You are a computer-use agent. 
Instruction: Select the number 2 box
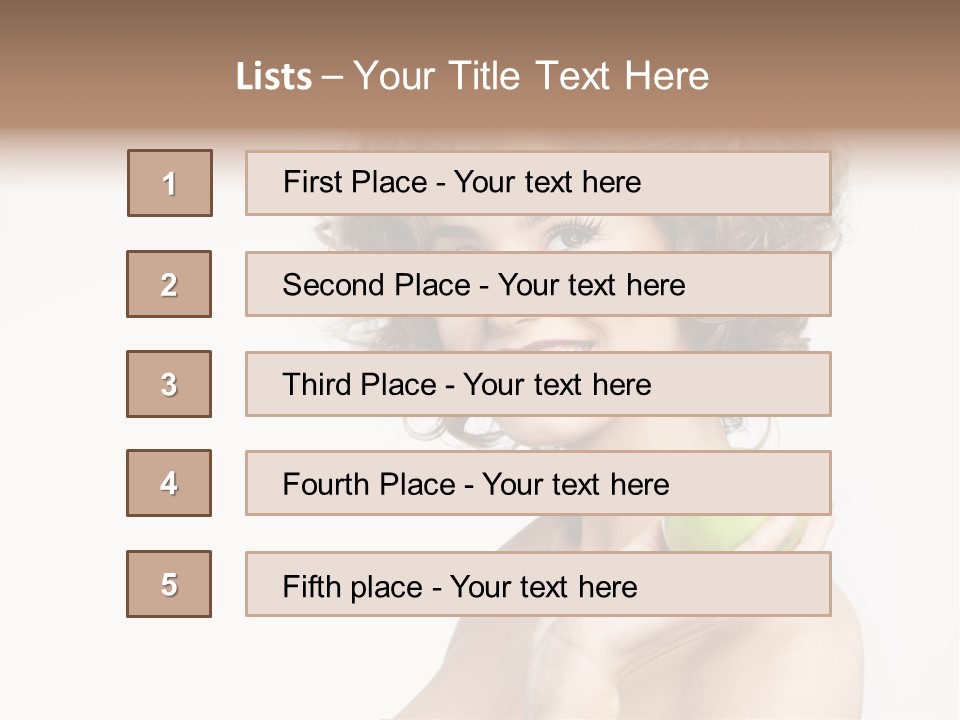169,284
